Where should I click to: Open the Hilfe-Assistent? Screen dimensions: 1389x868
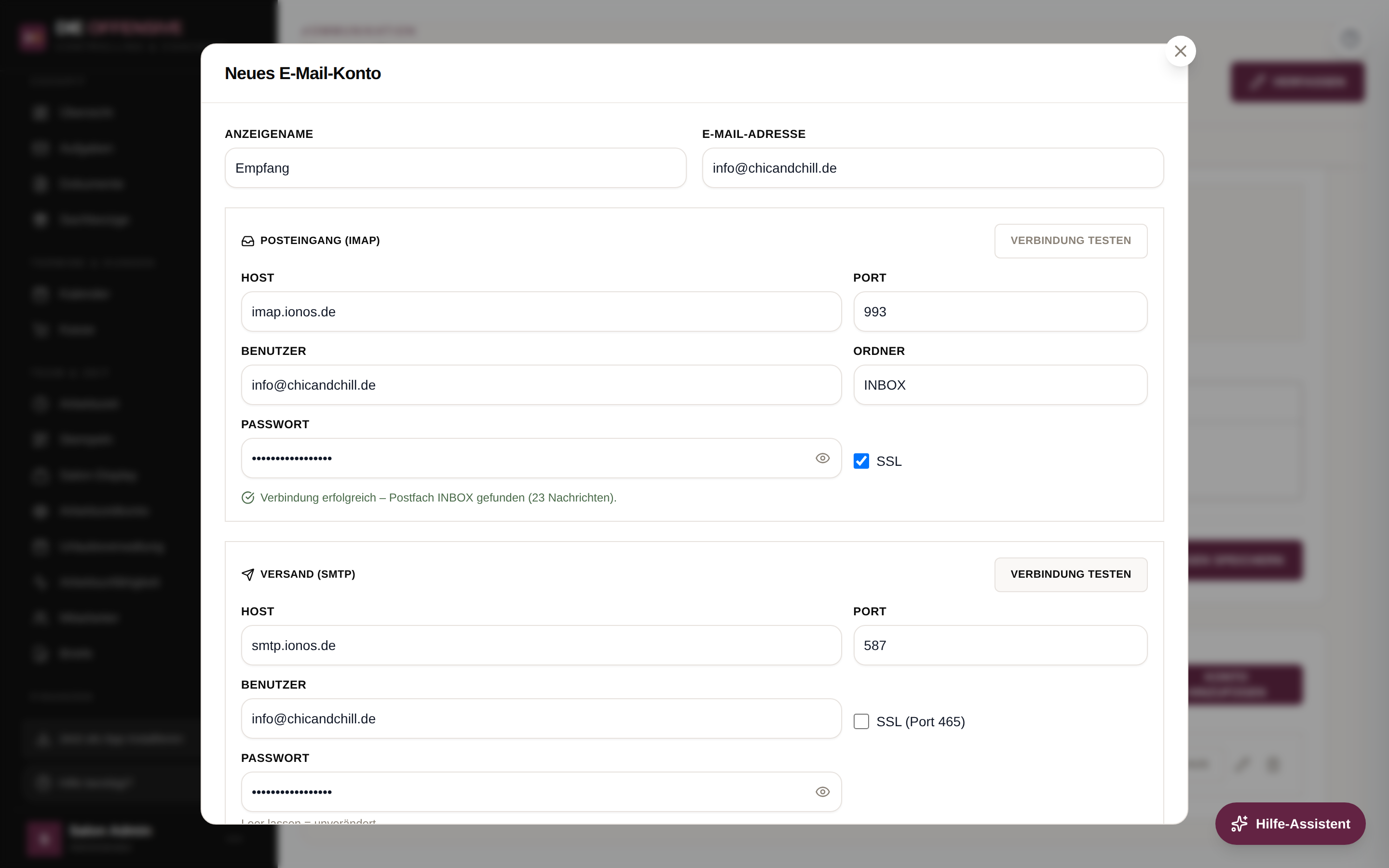point(1290,824)
